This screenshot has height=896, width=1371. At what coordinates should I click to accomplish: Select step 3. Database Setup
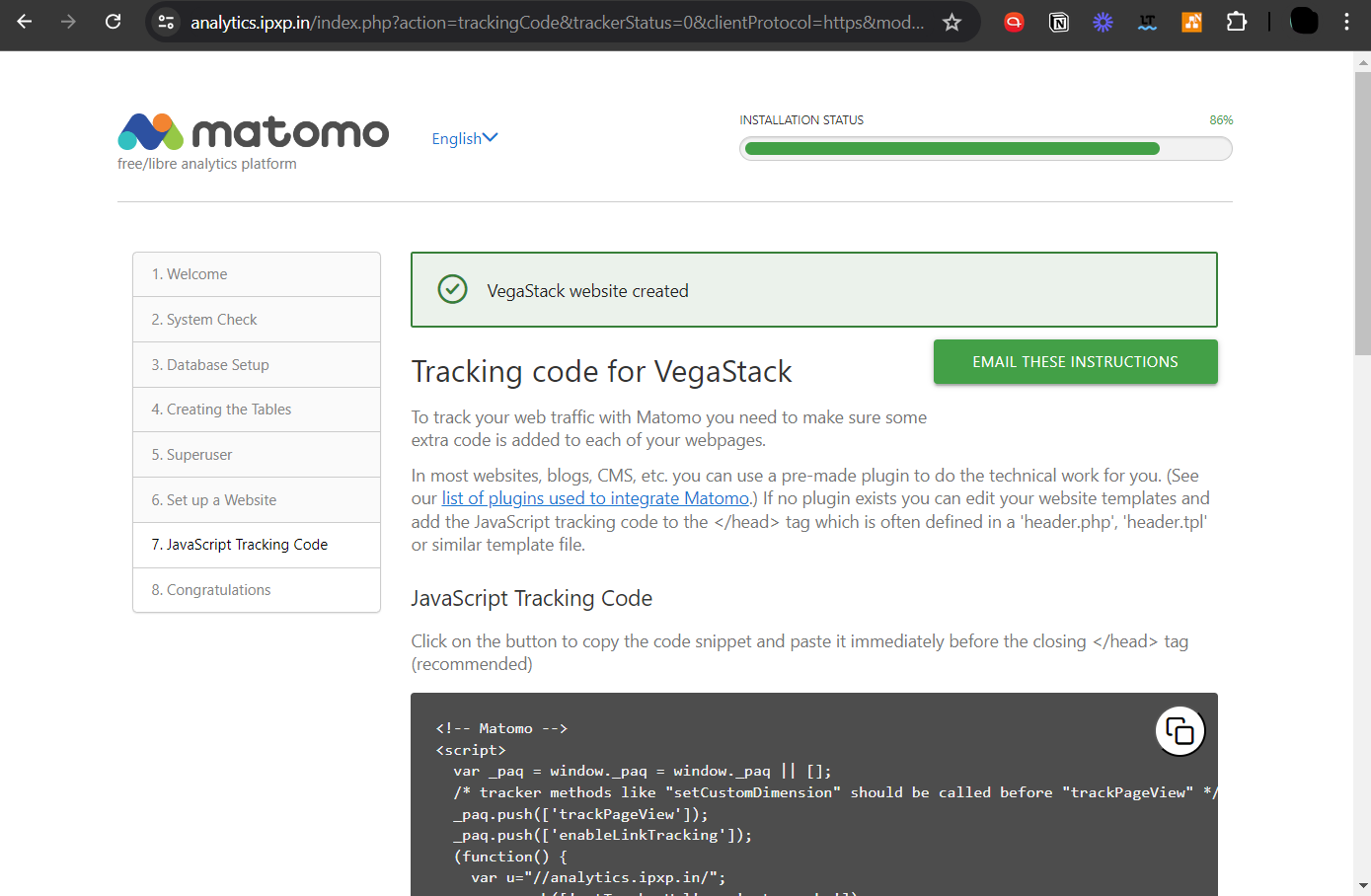pyautogui.click(x=257, y=365)
